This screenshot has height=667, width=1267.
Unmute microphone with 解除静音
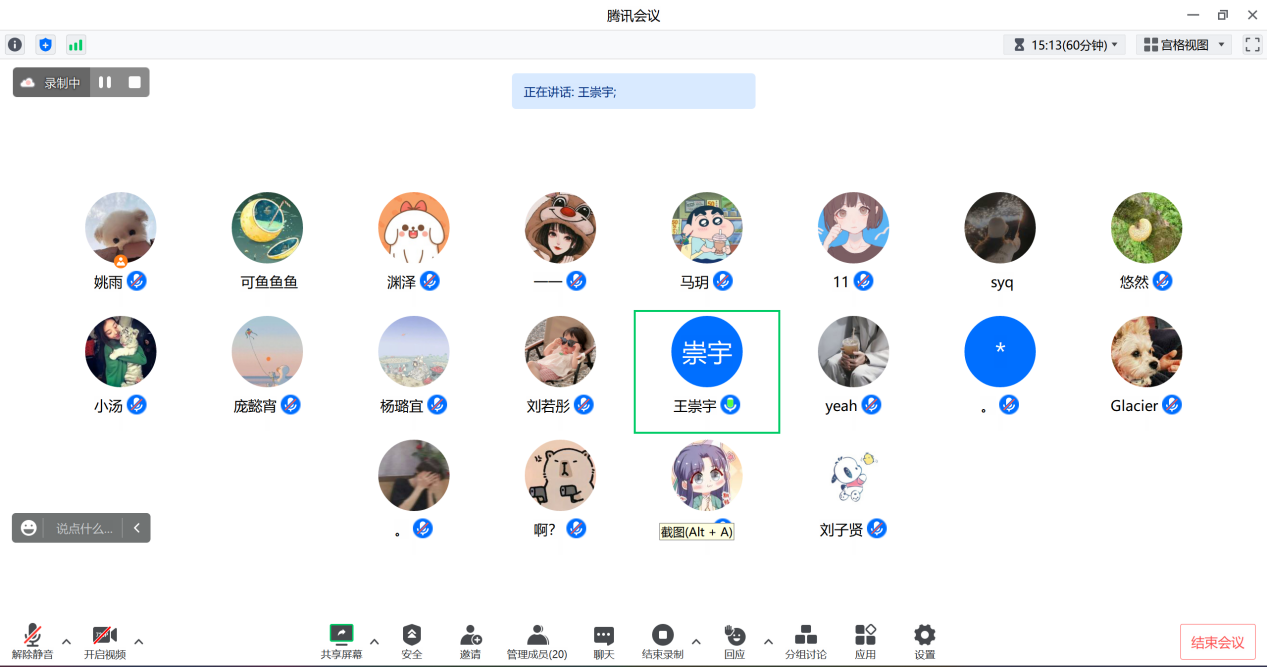32,640
